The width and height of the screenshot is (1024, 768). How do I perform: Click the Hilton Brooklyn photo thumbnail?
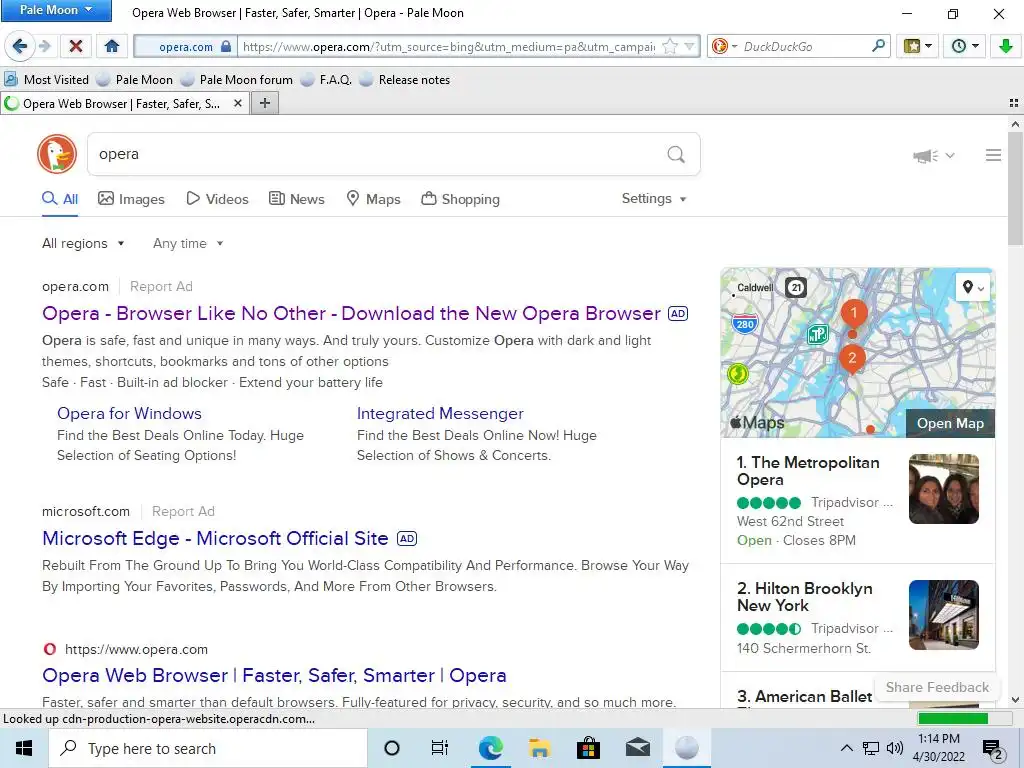(x=944, y=615)
